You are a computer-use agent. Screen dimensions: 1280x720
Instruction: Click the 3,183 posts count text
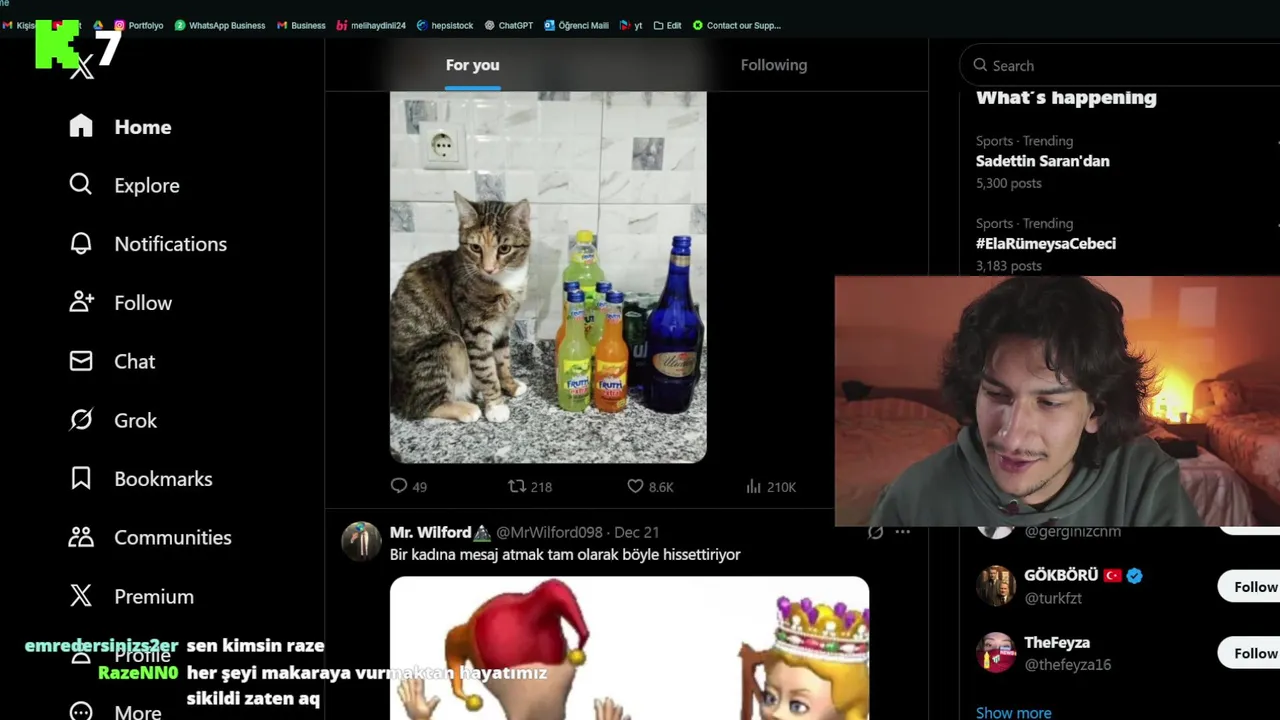[1008, 265]
